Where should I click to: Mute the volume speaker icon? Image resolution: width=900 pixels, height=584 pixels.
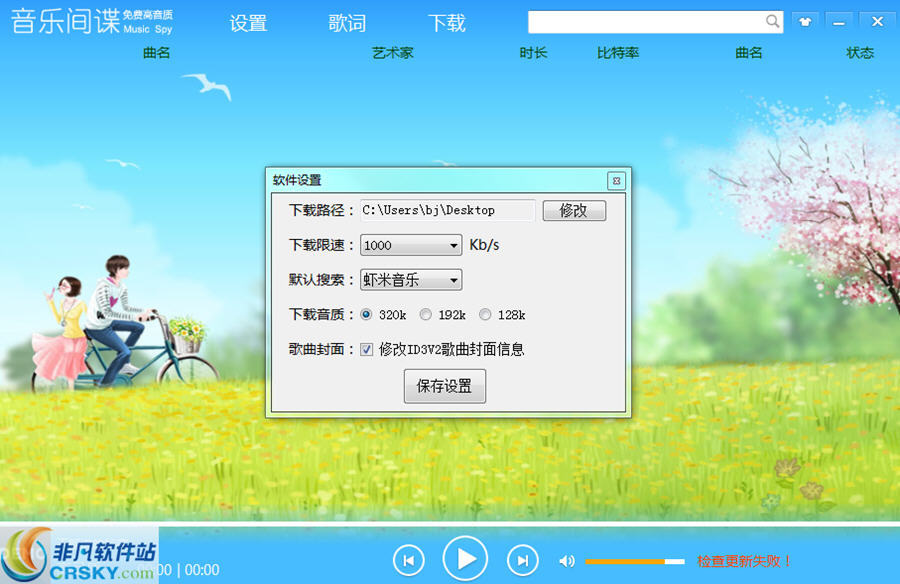pyautogui.click(x=567, y=561)
